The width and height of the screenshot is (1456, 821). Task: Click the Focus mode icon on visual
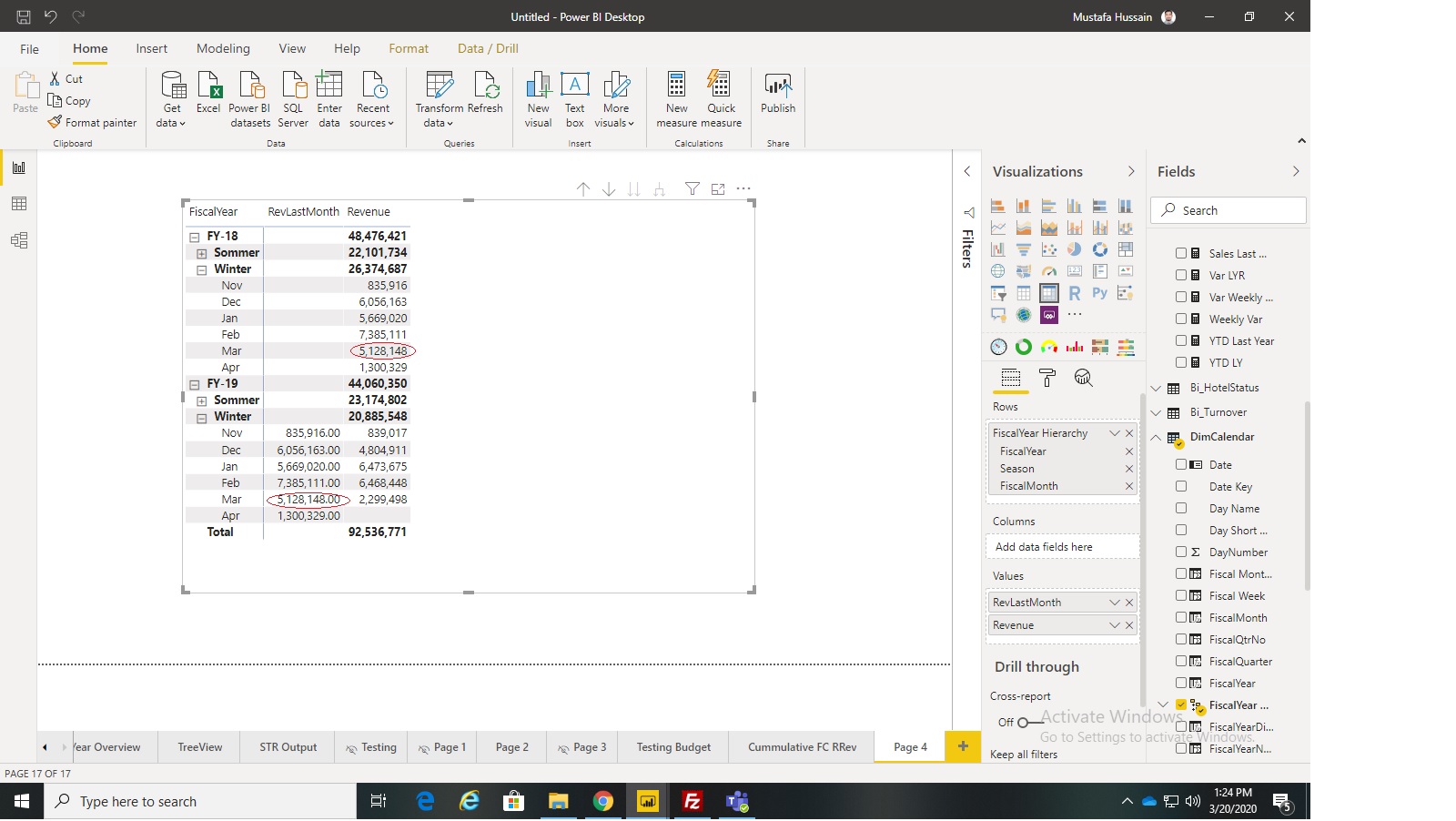click(x=718, y=188)
